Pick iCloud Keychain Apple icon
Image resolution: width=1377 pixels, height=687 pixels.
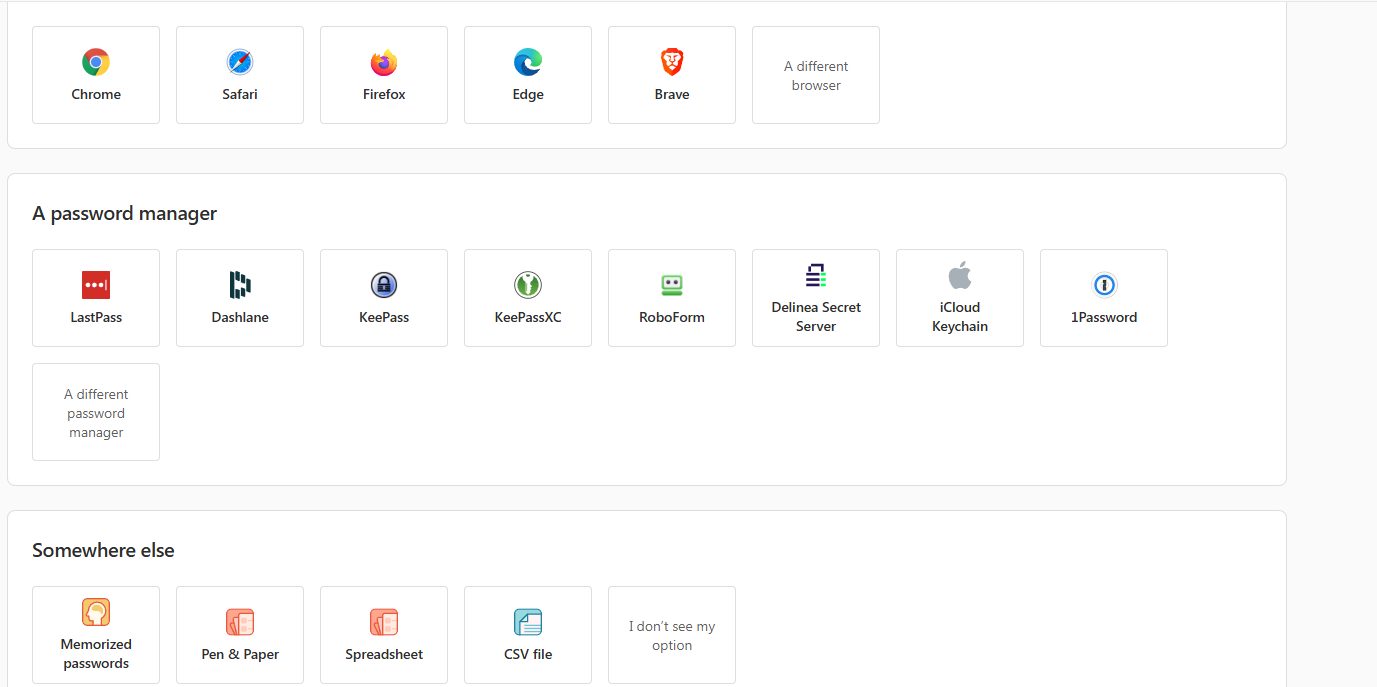[x=960, y=276]
